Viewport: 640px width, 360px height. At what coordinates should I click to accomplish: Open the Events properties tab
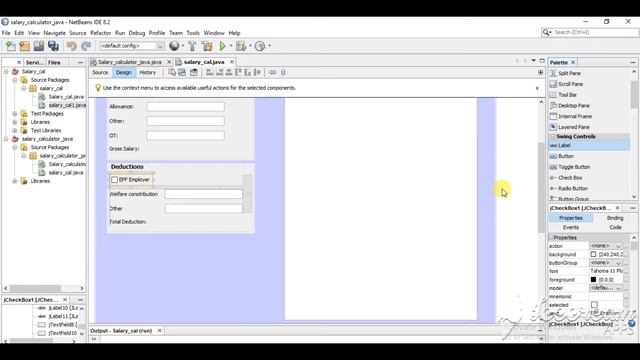coord(571,227)
